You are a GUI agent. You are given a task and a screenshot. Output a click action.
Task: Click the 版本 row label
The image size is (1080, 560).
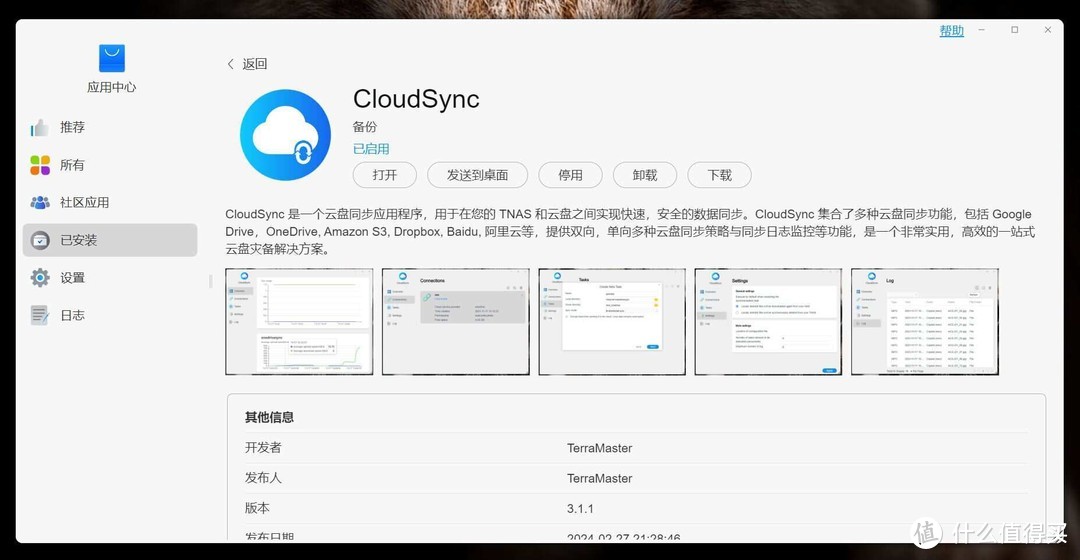pos(257,508)
